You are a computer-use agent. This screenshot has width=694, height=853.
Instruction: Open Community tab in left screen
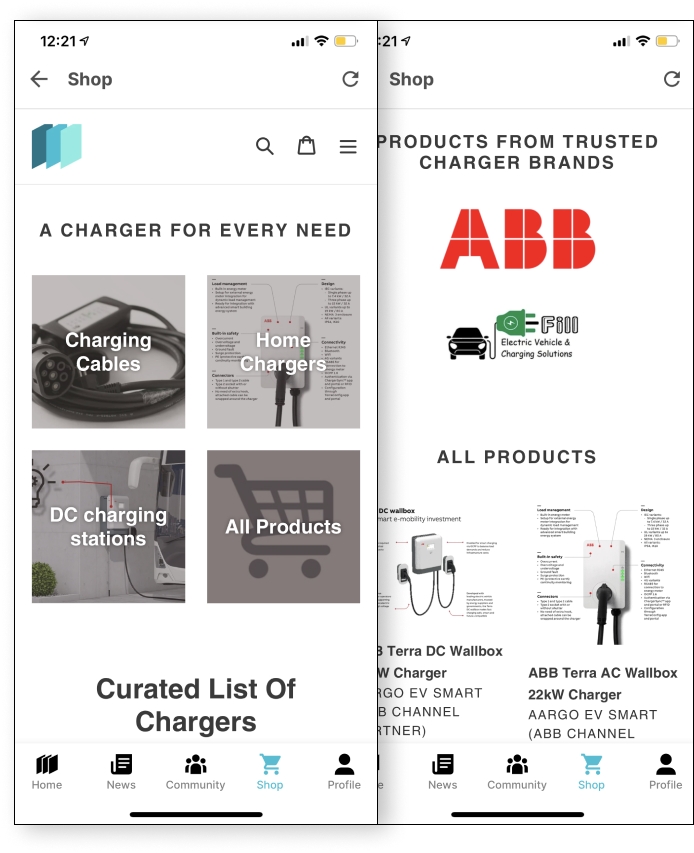pos(195,772)
